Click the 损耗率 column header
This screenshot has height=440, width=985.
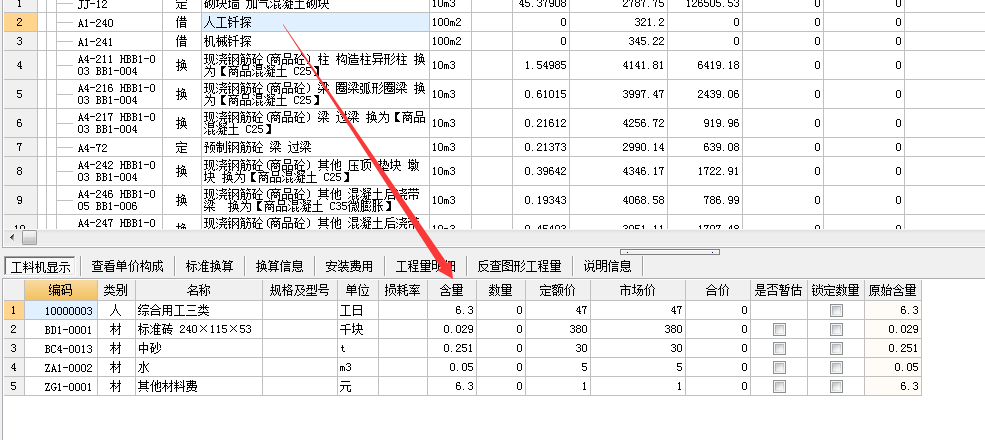[403, 290]
